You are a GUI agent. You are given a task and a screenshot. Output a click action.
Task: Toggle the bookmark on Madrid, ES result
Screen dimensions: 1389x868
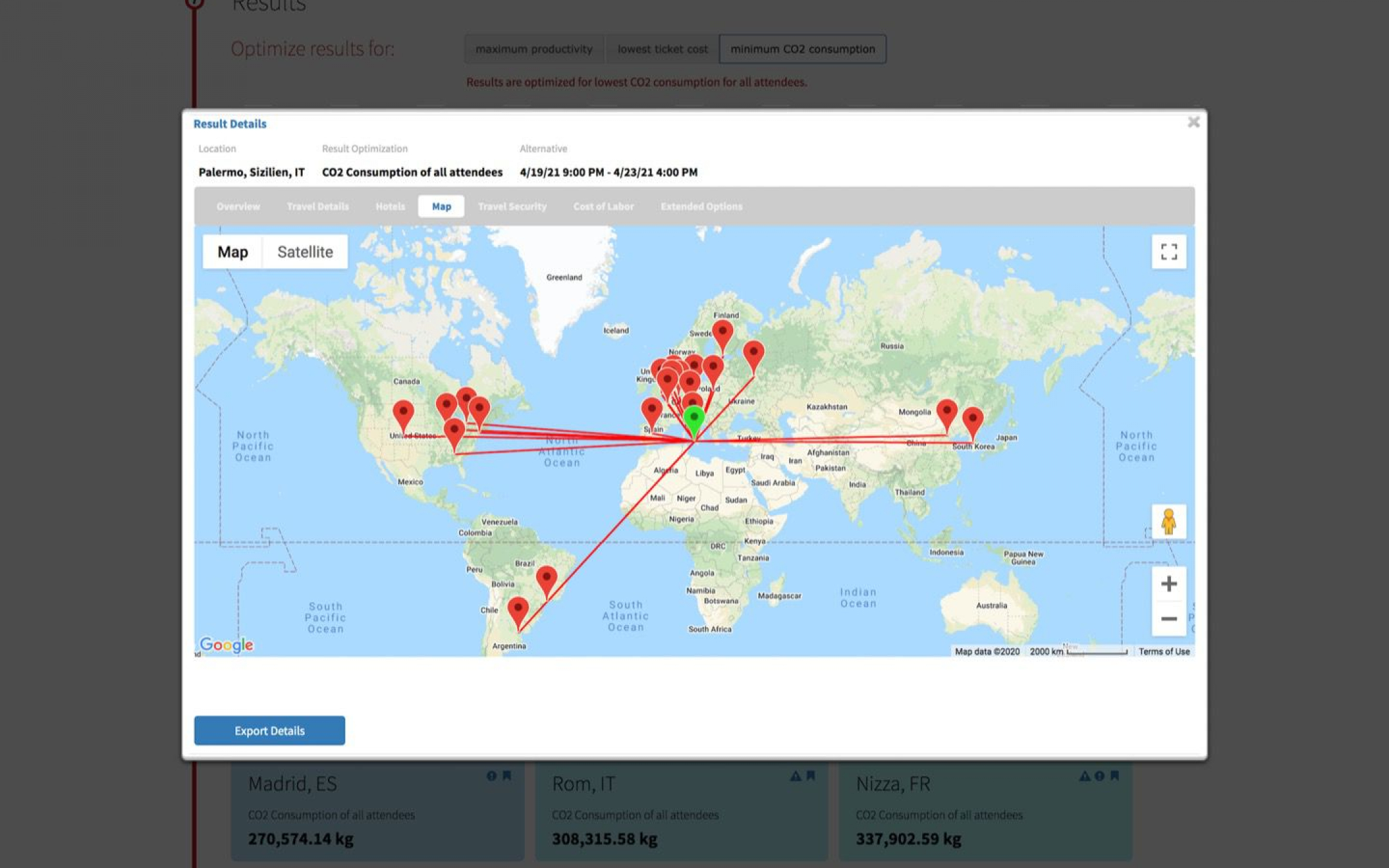[x=506, y=775]
